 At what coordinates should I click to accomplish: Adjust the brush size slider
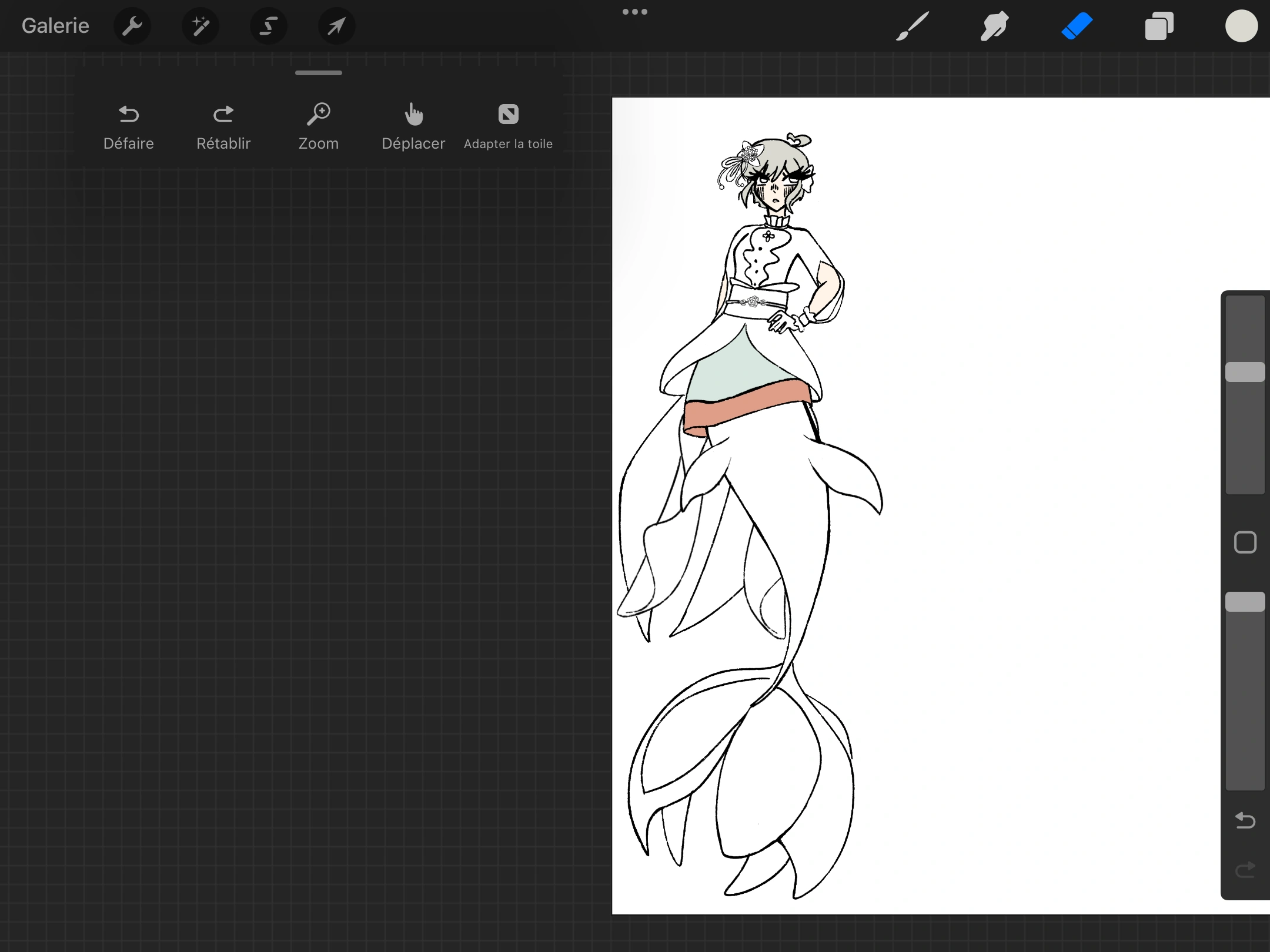(x=1244, y=370)
